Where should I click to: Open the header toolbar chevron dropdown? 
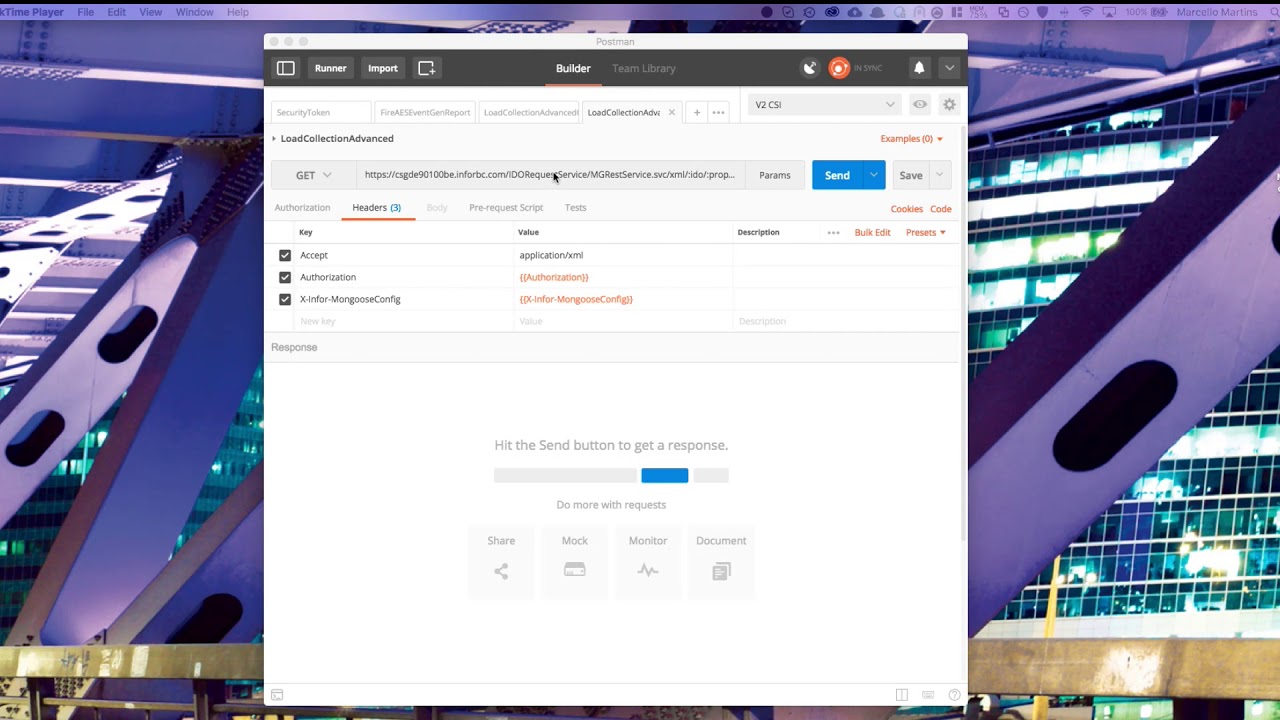(949, 68)
